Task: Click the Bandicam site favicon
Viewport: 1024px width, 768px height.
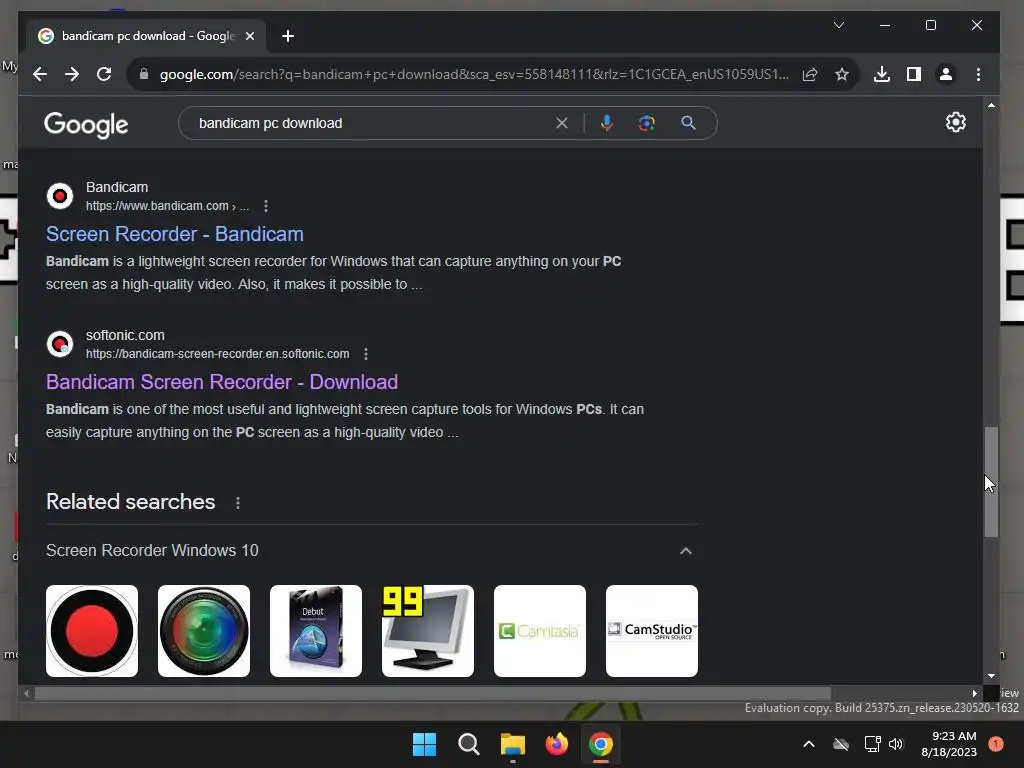Action: tap(60, 196)
